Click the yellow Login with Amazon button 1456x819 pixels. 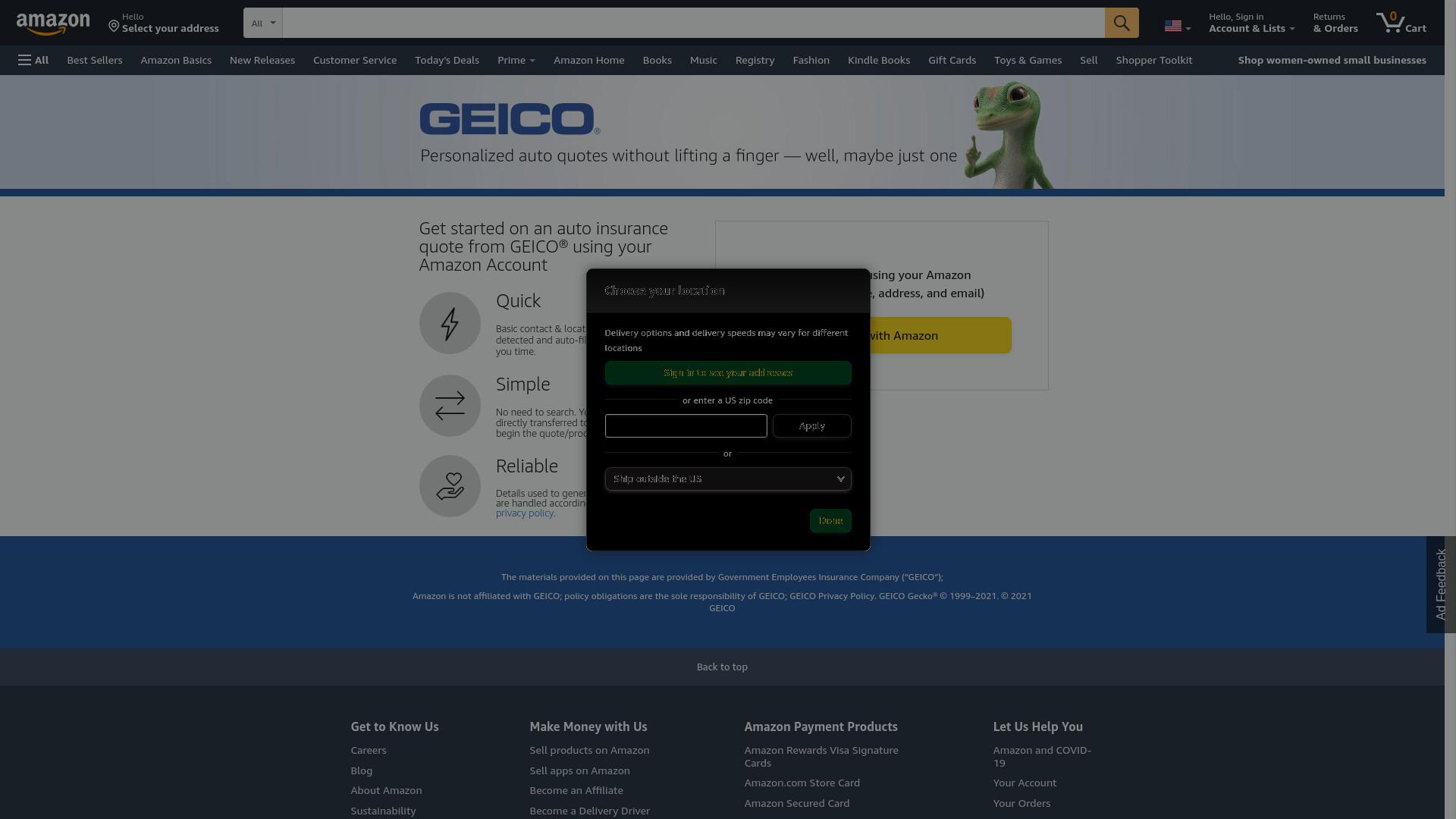tap(940, 335)
